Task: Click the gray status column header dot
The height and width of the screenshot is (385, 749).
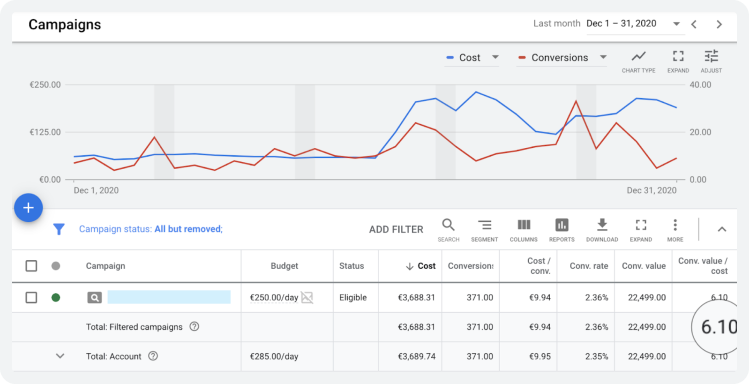Action: coord(56,266)
